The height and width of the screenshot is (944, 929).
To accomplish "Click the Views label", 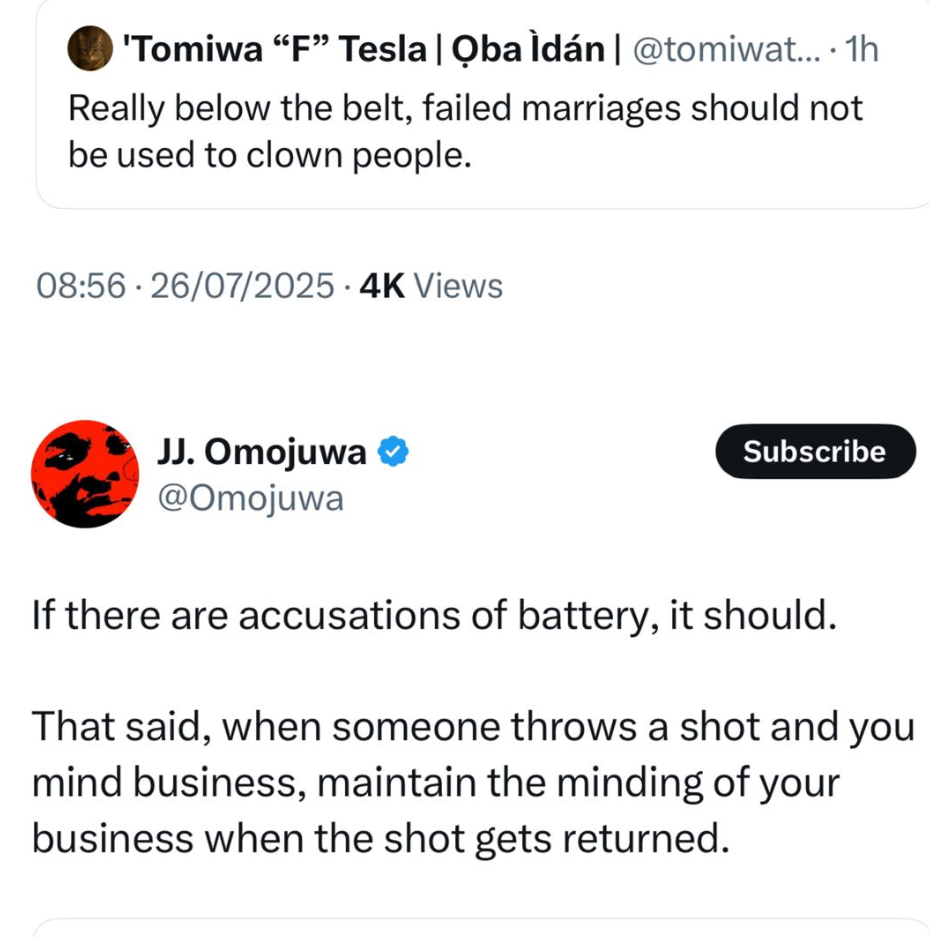I will [457, 287].
